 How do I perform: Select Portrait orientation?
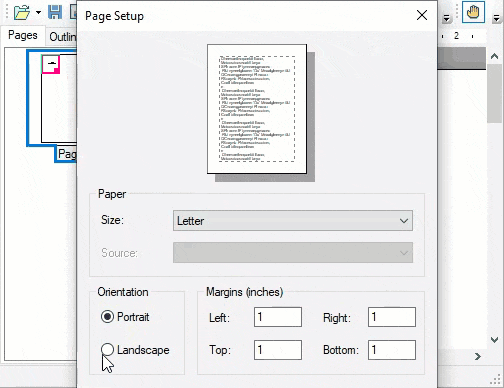(125, 316)
